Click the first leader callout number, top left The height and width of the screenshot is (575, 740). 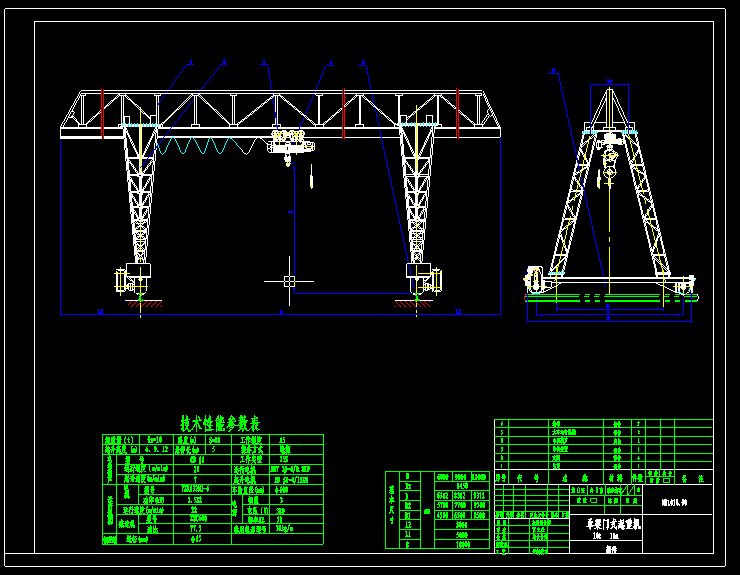click(x=191, y=63)
